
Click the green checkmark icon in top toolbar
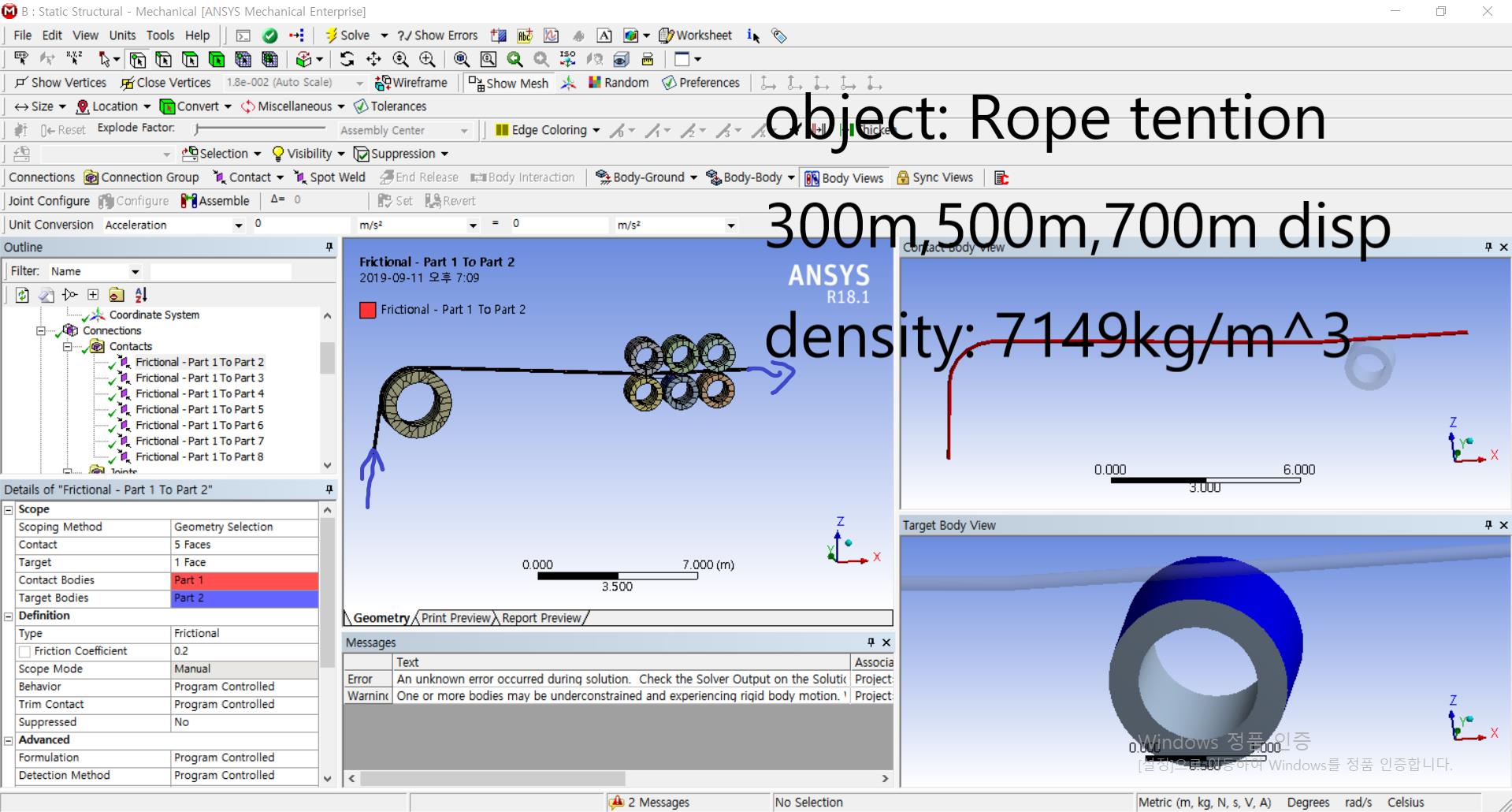(x=270, y=35)
